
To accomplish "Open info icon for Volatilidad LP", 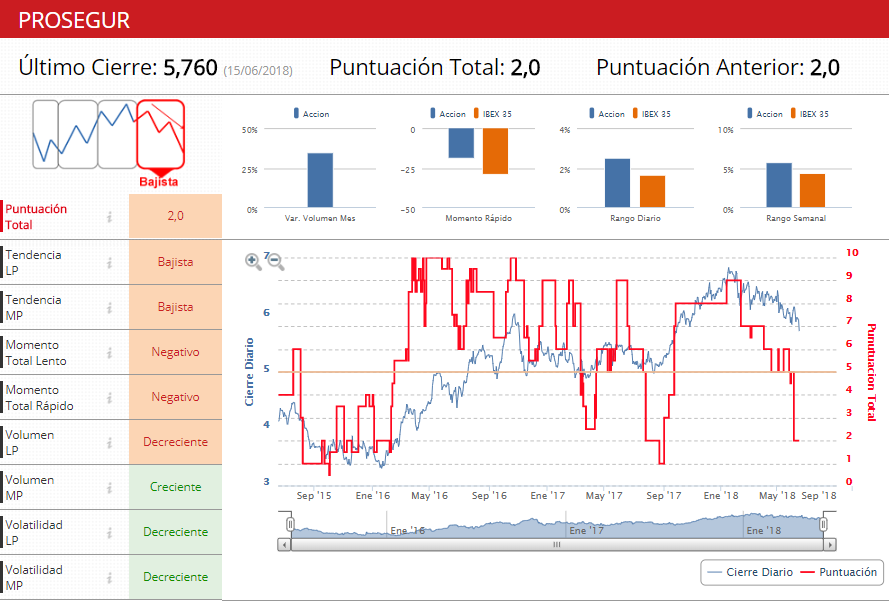I will [x=109, y=532].
